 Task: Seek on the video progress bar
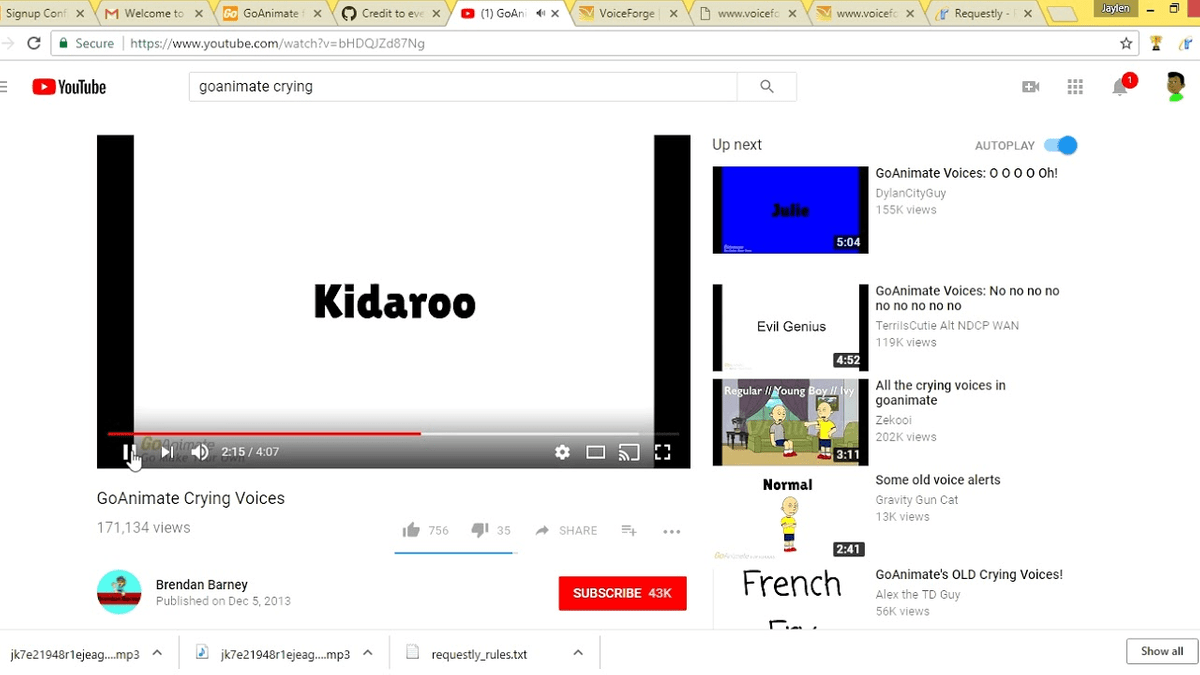click(393, 434)
